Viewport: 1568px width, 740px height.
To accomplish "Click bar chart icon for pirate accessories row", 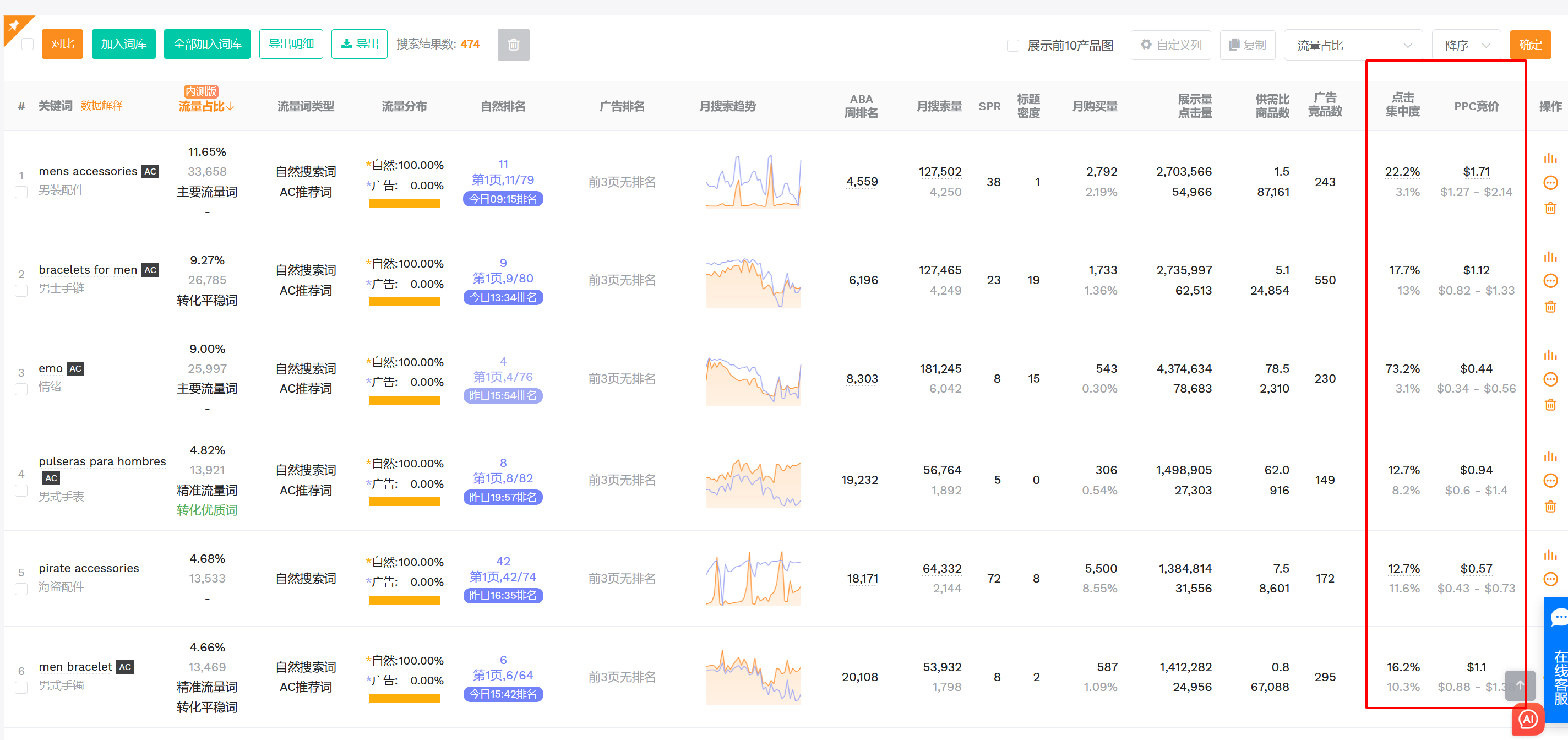I will 1550,554.
